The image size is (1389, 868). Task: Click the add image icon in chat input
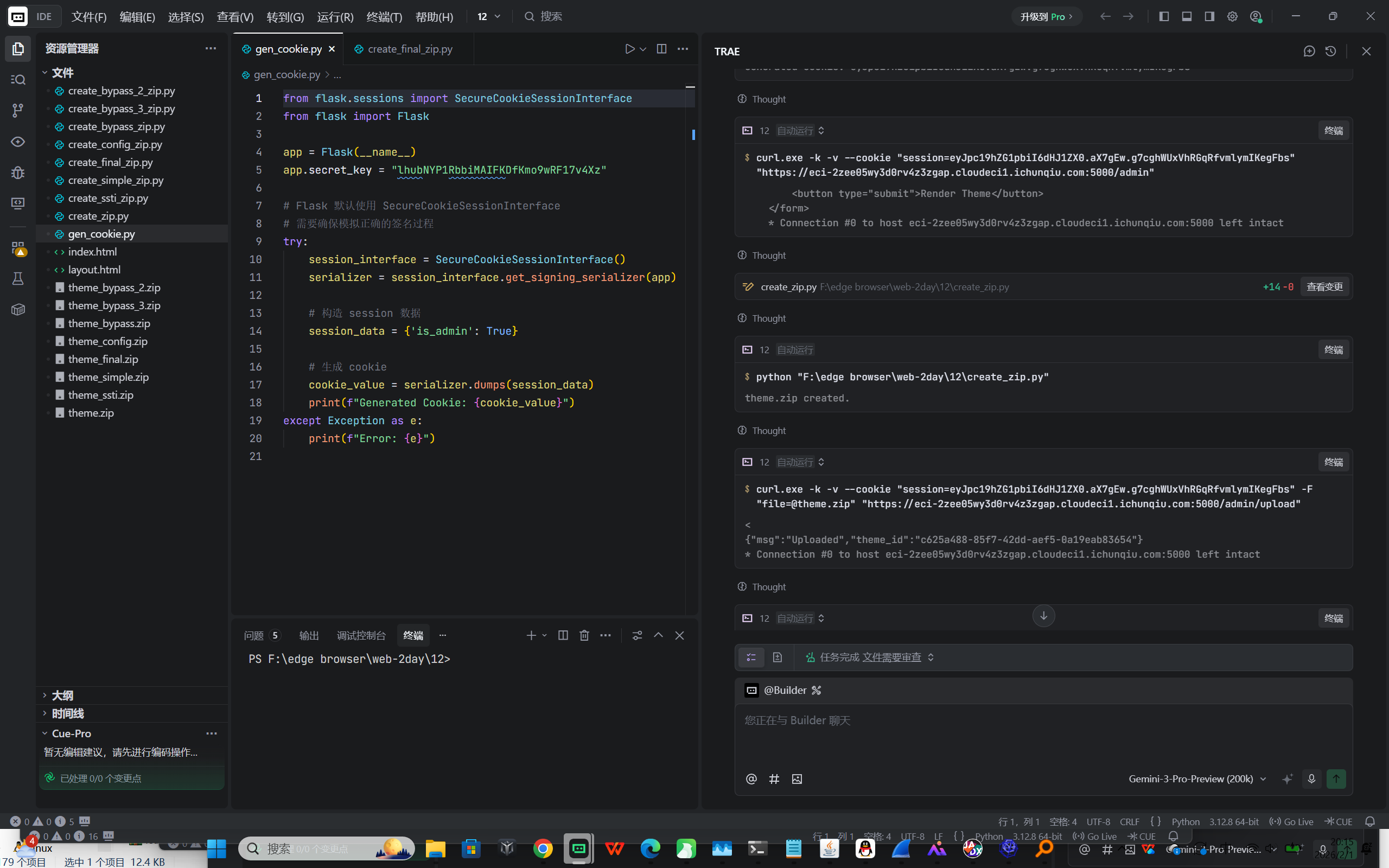(x=797, y=779)
